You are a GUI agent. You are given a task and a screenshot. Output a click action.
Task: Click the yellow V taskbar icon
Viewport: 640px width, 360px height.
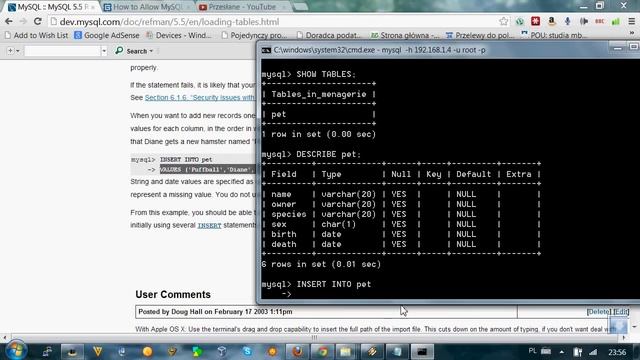pyautogui.click(x=98, y=351)
